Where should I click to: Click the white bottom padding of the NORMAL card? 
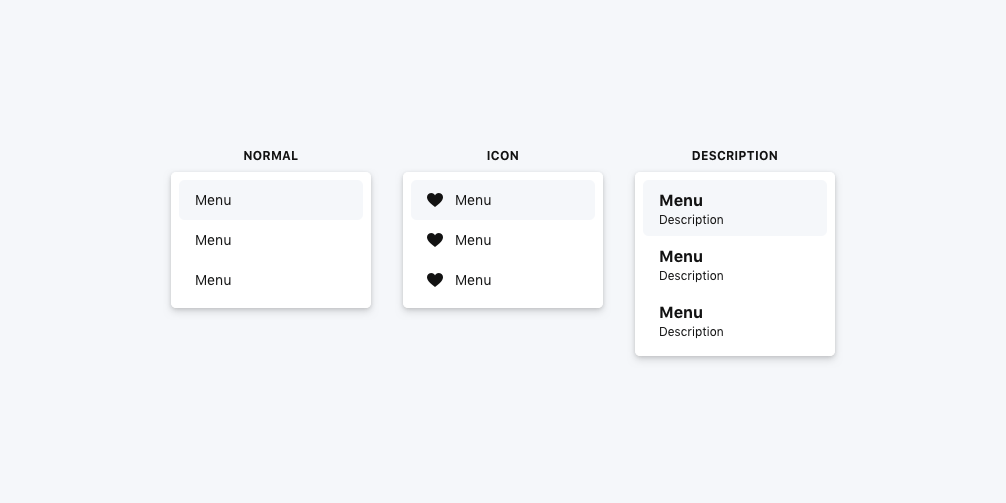(x=271, y=304)
